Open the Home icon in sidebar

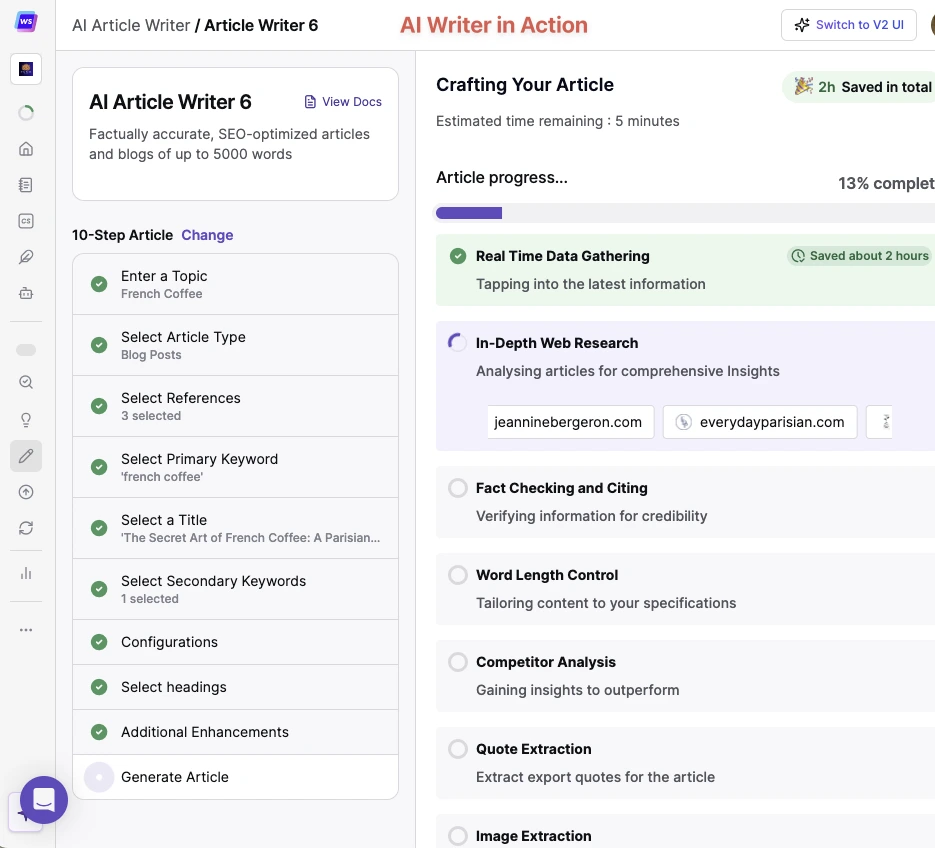[26, 149]
